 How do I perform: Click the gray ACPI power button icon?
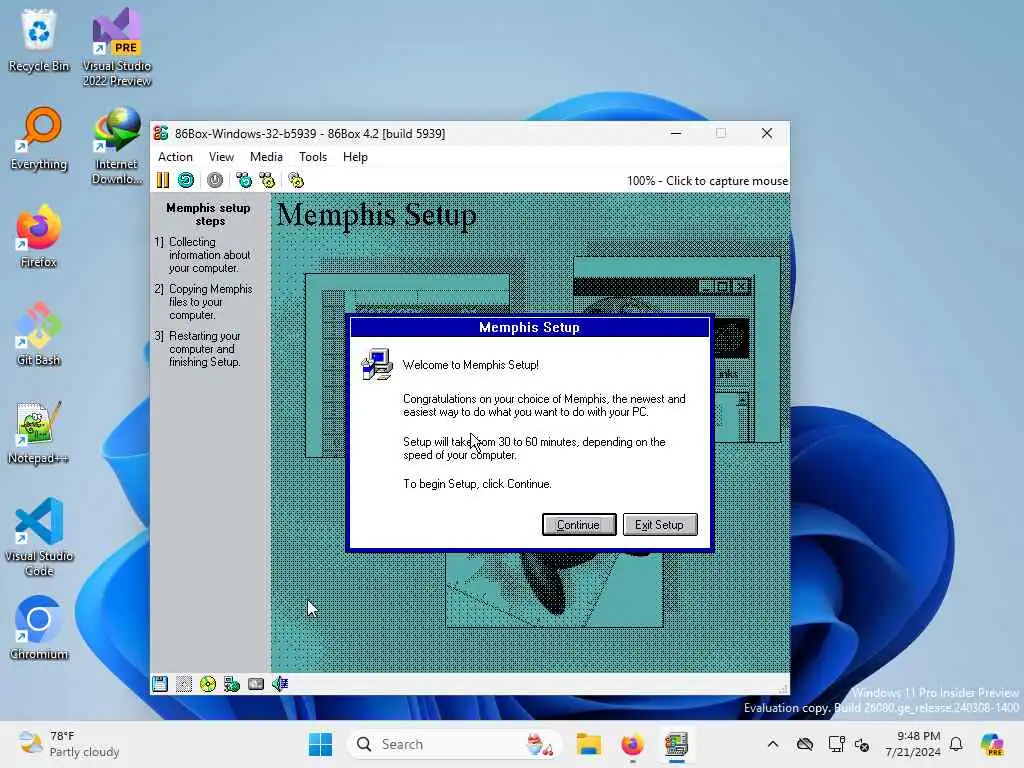(x=215, y=180)
